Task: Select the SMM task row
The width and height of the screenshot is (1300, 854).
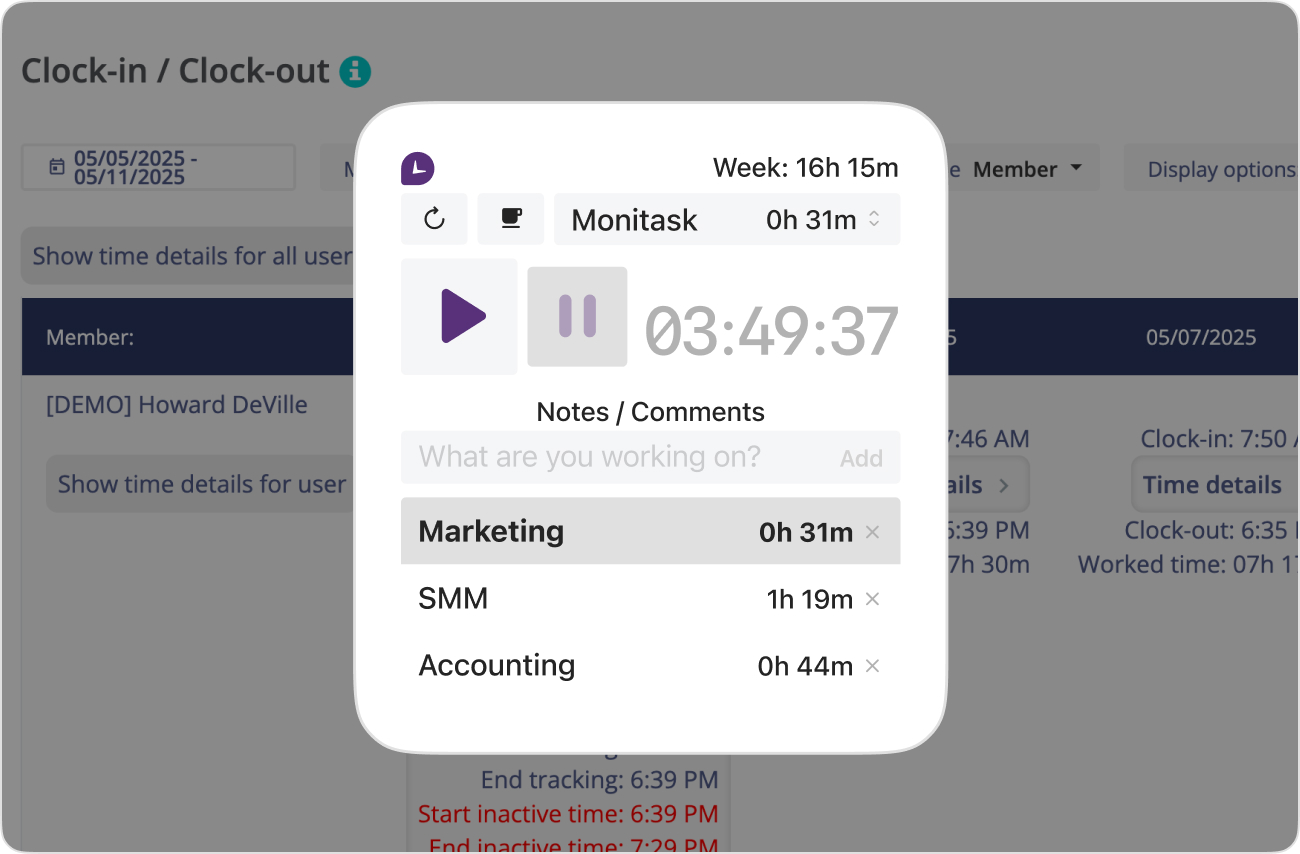Action: tap(600, 598)
